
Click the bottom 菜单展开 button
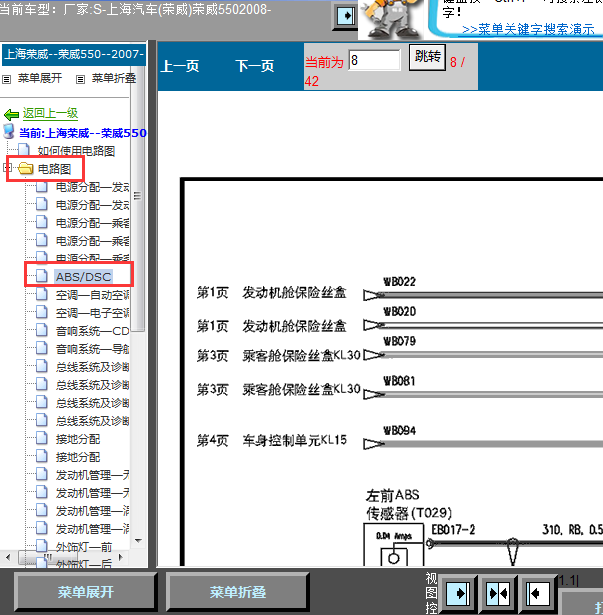point(86,592)
